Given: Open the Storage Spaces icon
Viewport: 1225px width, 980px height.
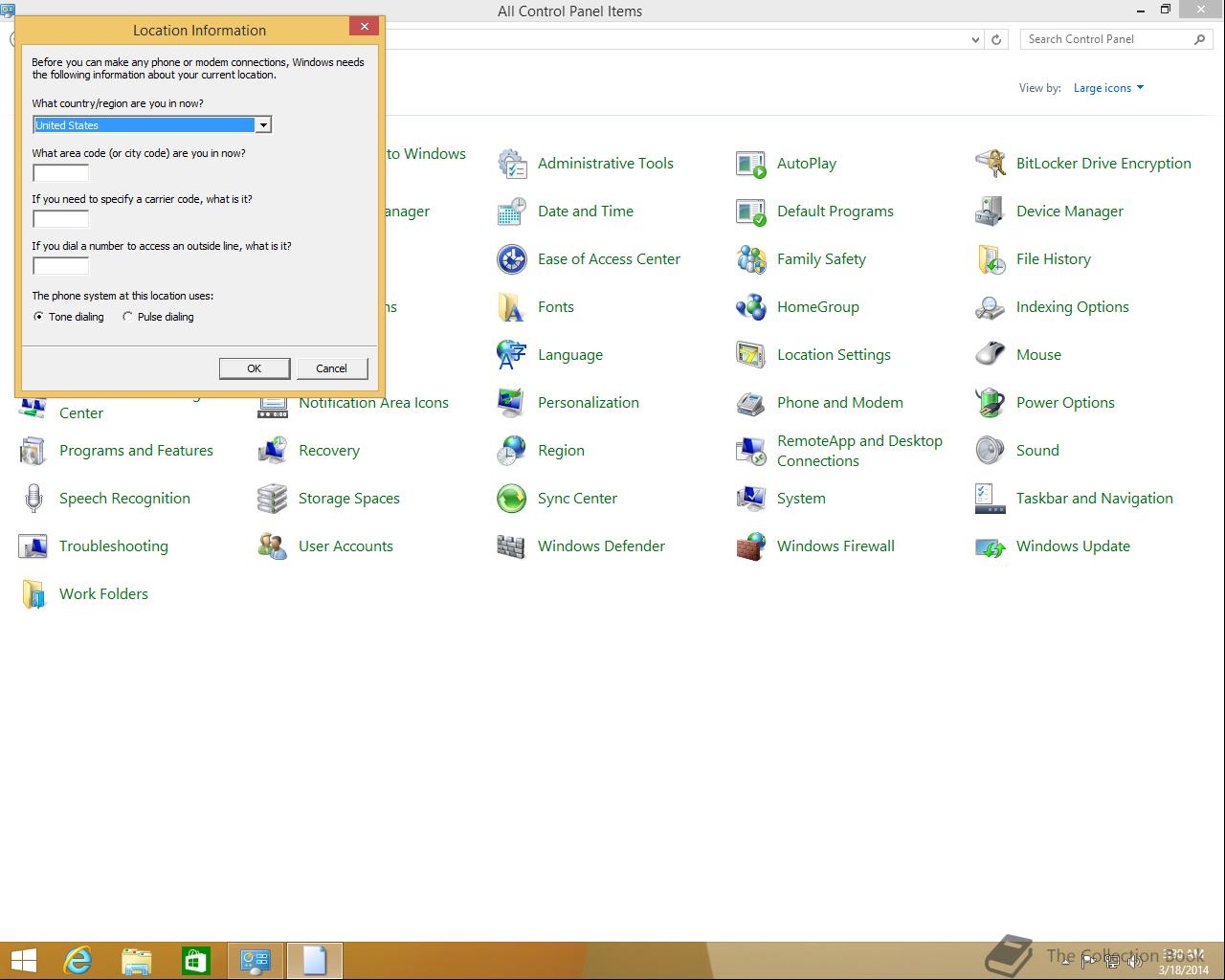Looking at the screenshot, I should pyautogui.click(x=273, y=499).
